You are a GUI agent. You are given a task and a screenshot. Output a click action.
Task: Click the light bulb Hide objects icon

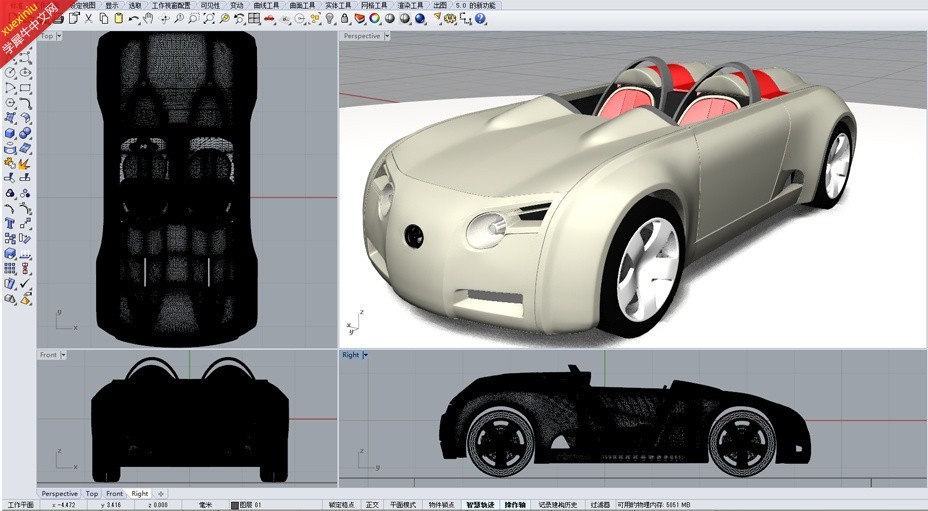pyautogui.click(x=330, y=18)
